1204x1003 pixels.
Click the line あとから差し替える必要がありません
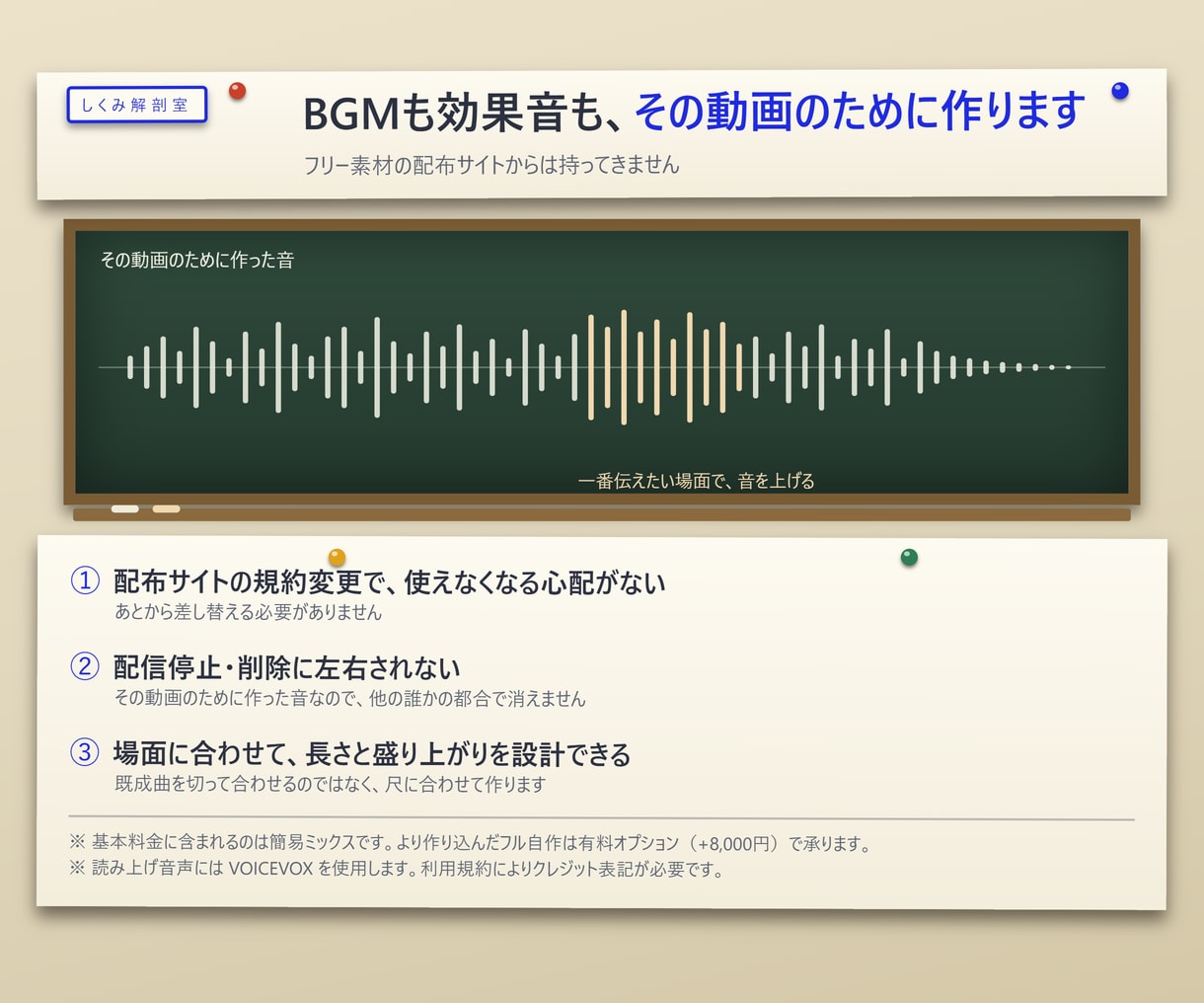(248, 612)
